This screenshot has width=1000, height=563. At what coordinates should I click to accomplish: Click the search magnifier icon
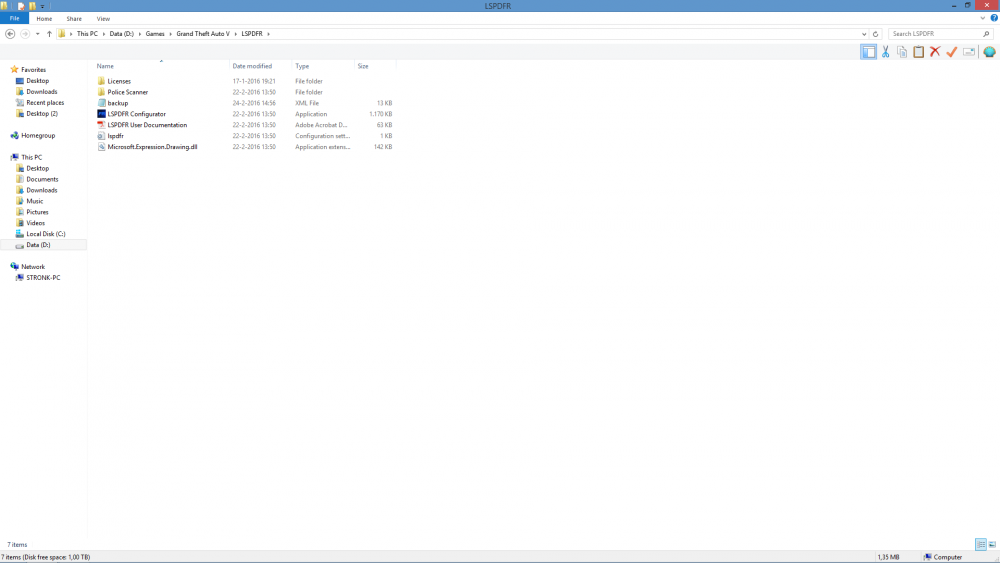coord(986,34)
